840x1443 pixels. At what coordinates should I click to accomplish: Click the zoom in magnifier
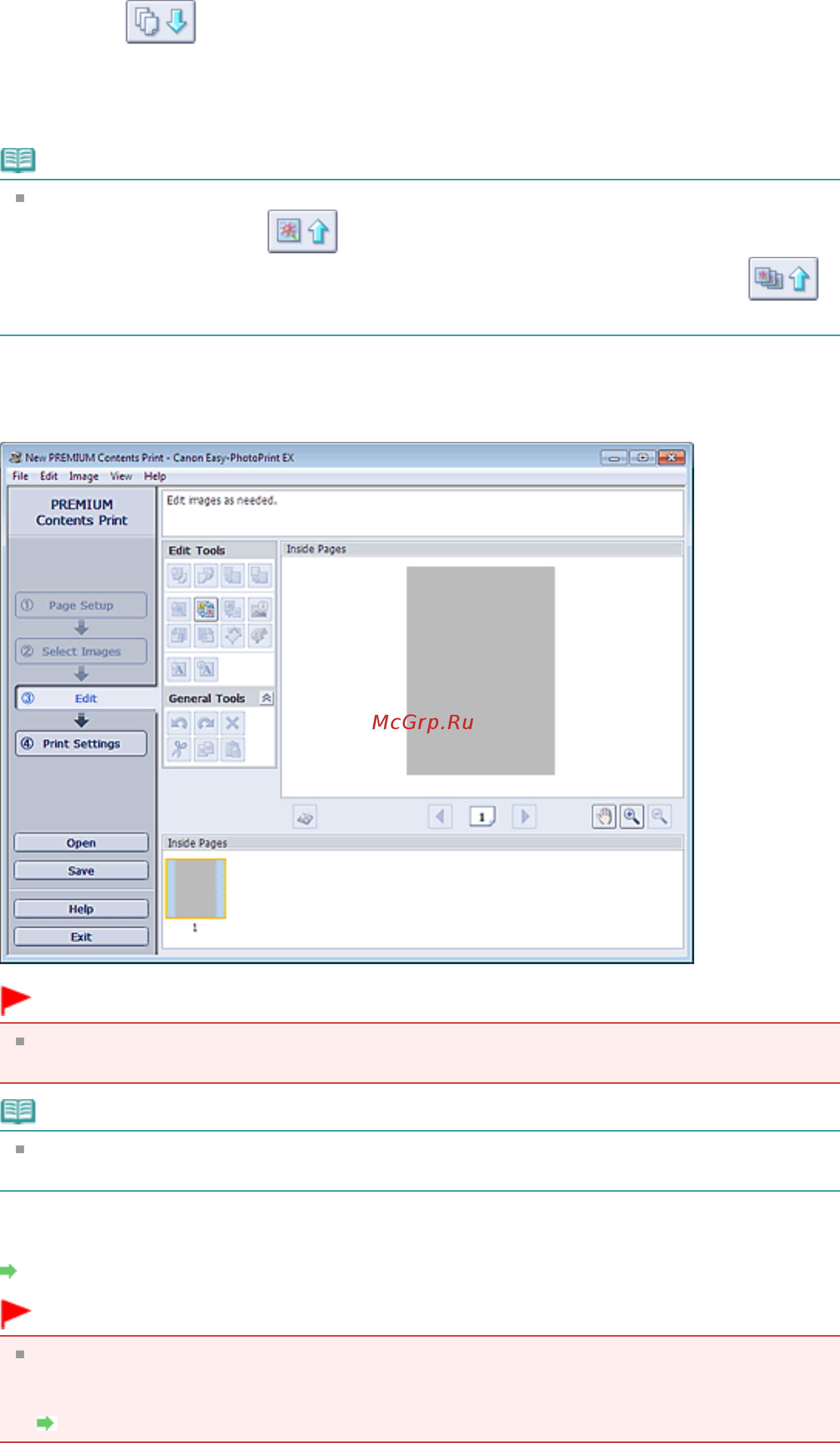(x=631, y=817)
